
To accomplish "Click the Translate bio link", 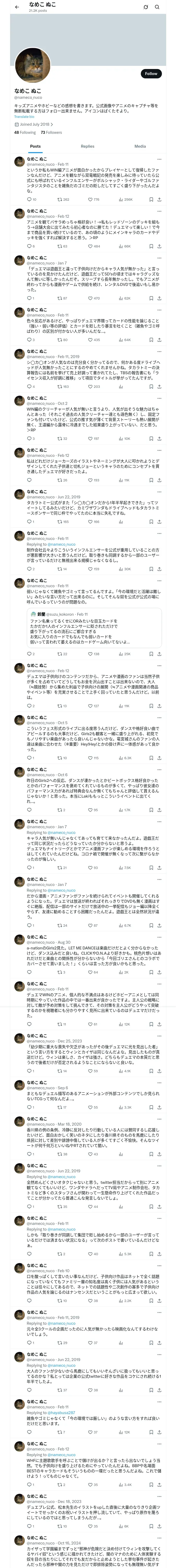I will [x=24, y=116].
